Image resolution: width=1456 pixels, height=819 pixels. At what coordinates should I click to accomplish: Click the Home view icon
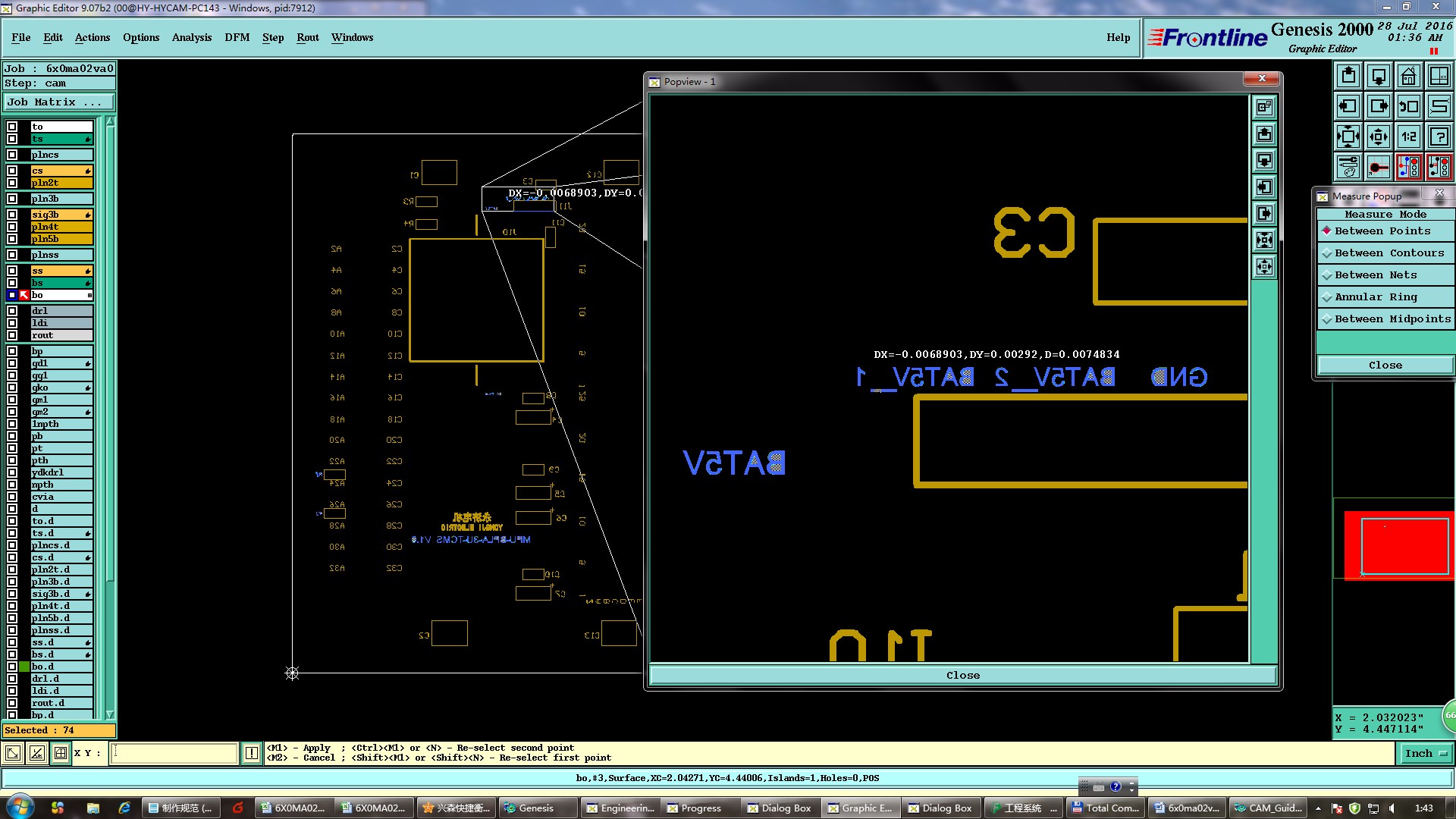(1408, 76)
